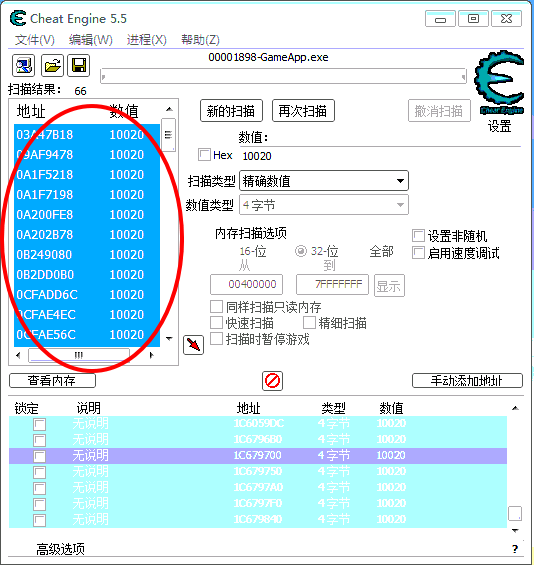Click the scan results scroll-up arrow
The height and width of the screenshot is (565, 534).
[x=169, y=109]
